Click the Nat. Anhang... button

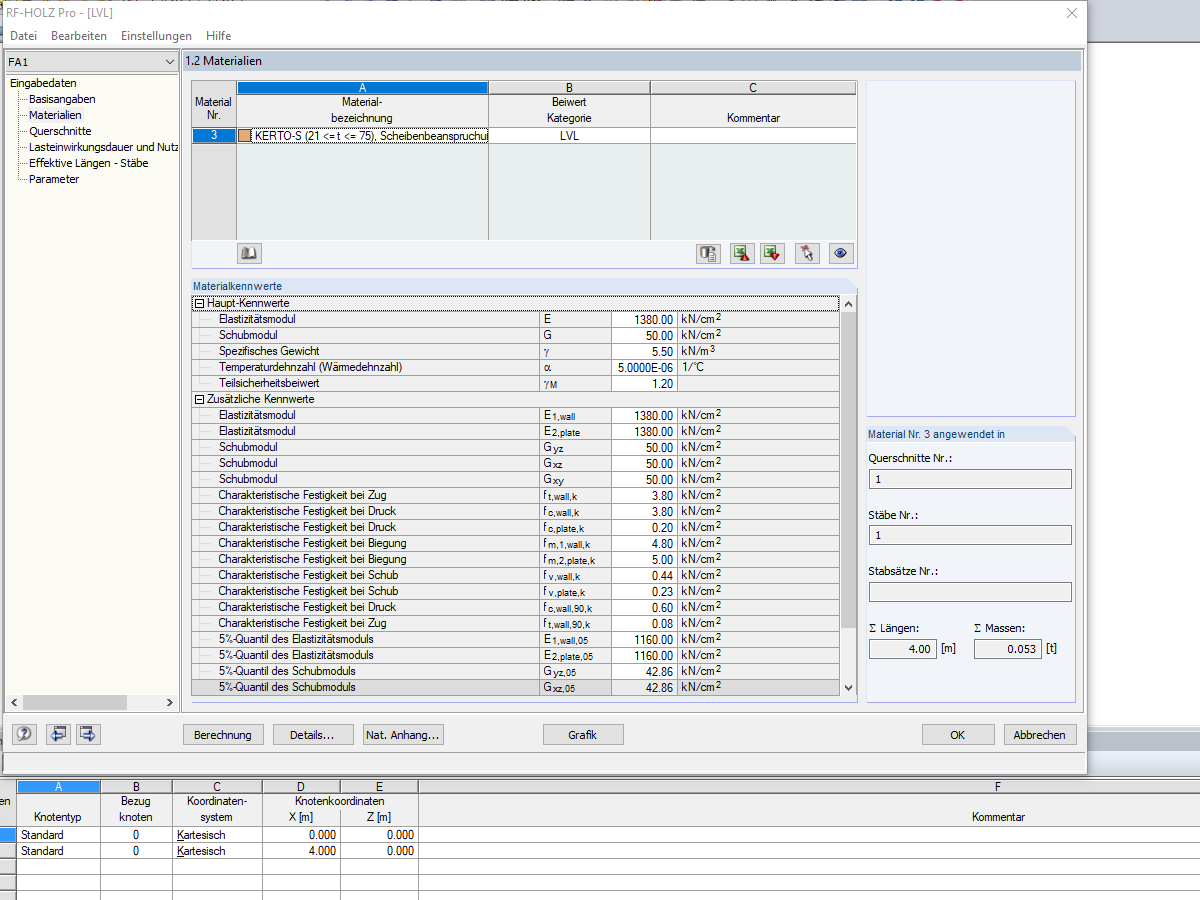pyautogui.click(x=403, y=735)
